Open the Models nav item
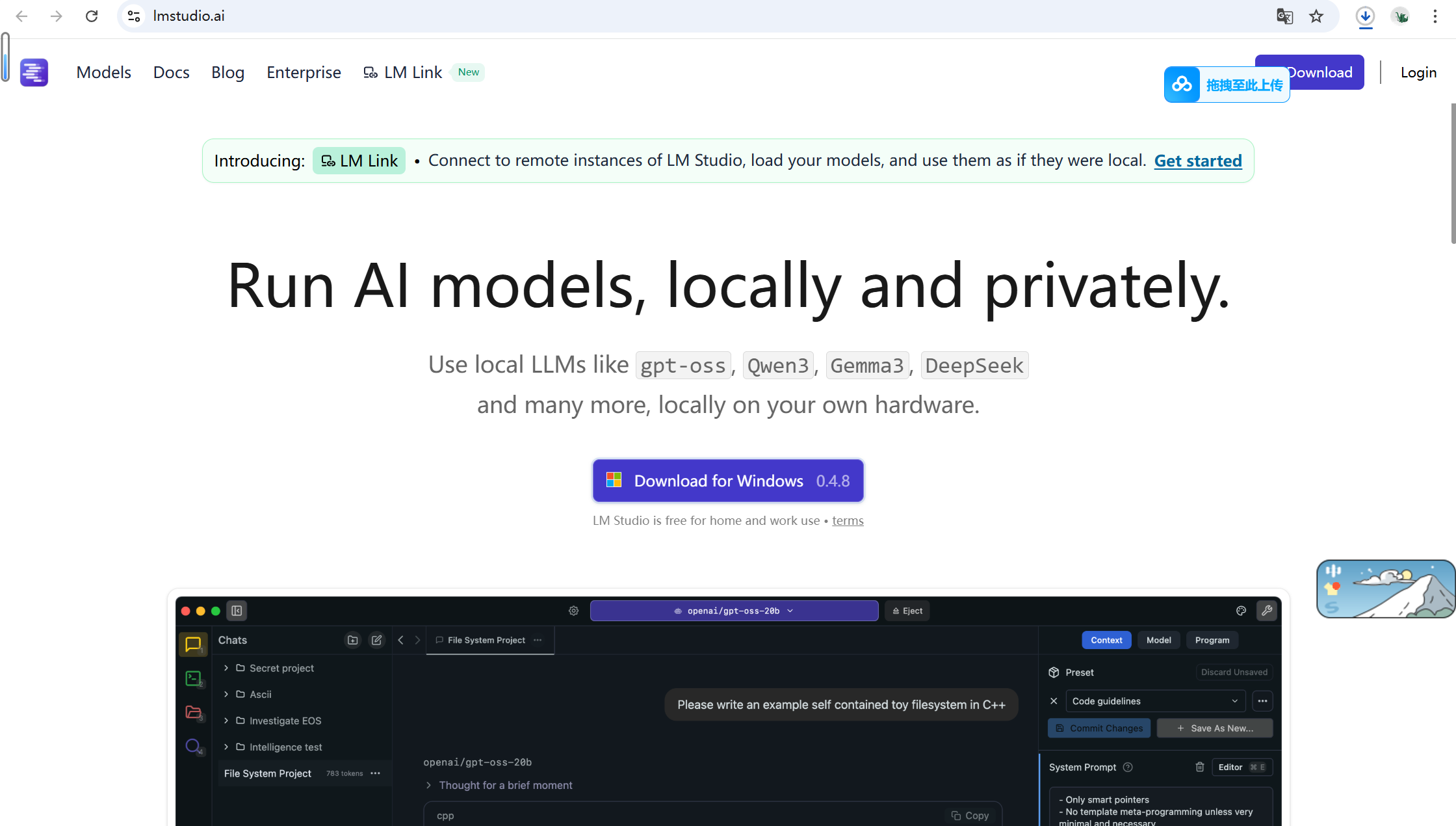 click(103, 72)
